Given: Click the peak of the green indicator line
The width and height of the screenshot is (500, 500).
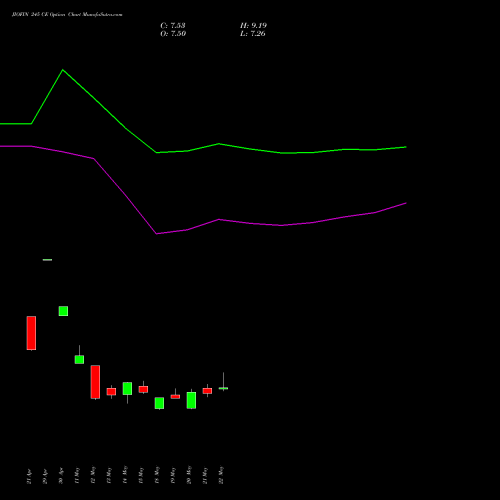Looking at the screenshot, I should 63,70.
